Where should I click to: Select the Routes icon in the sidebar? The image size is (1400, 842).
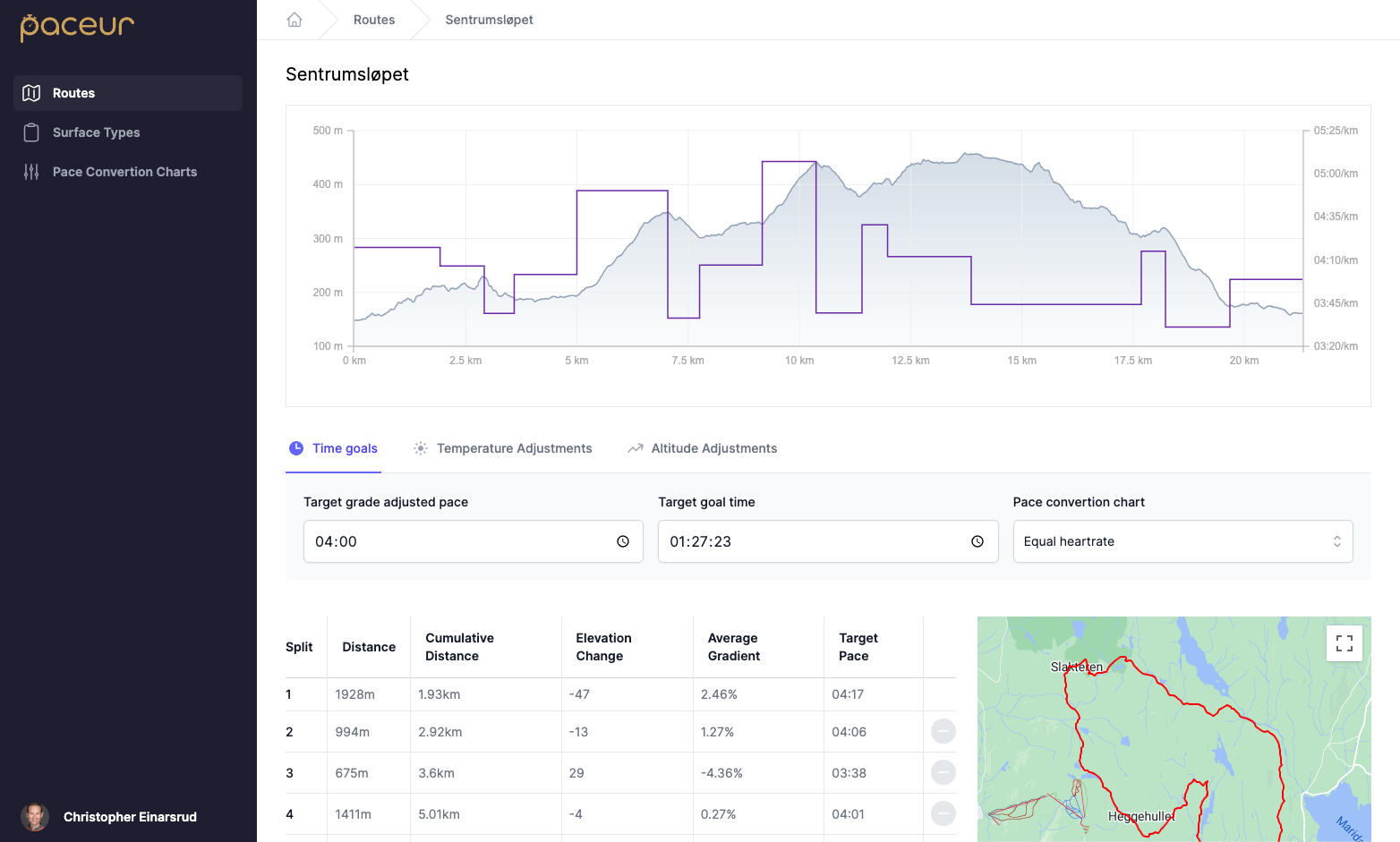point(31,92)
